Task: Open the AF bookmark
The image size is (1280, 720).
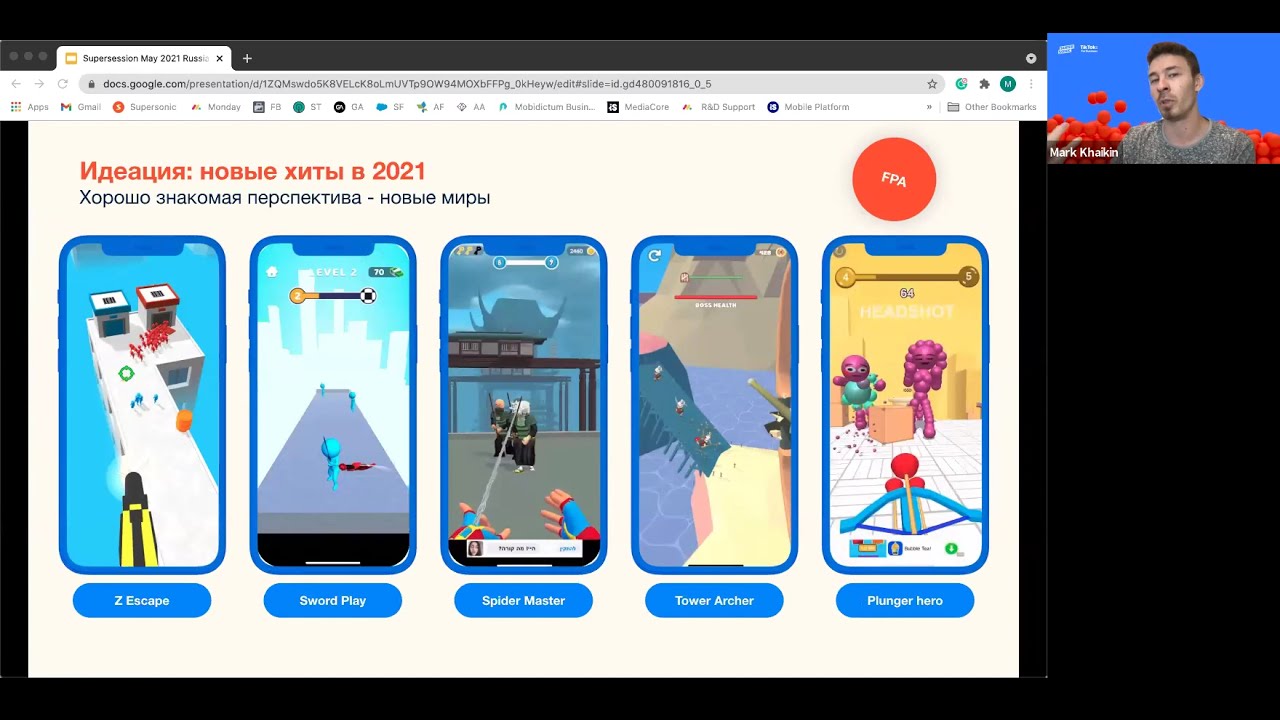Action: point(430,107)
